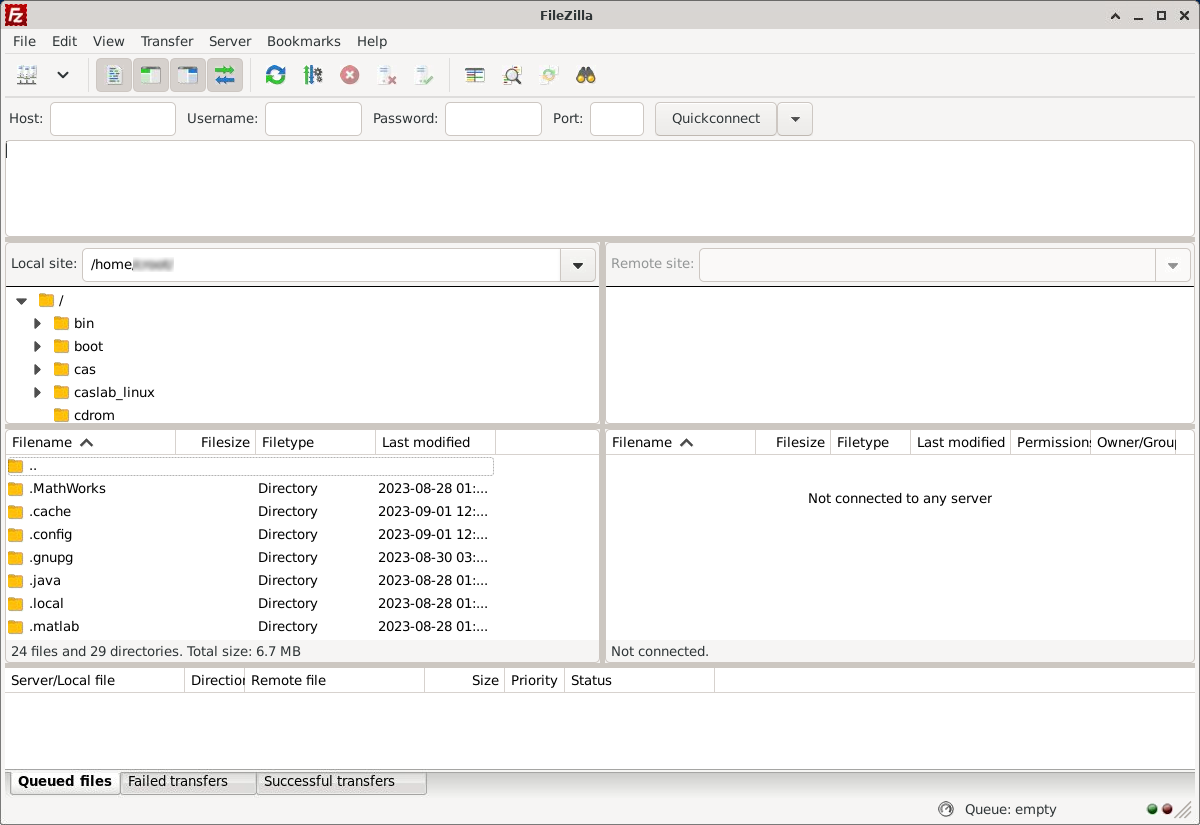Sort remote list by Permissions column
Image resolution: width=1200 pixels, height=825 pixels.
click(1051, 442)
